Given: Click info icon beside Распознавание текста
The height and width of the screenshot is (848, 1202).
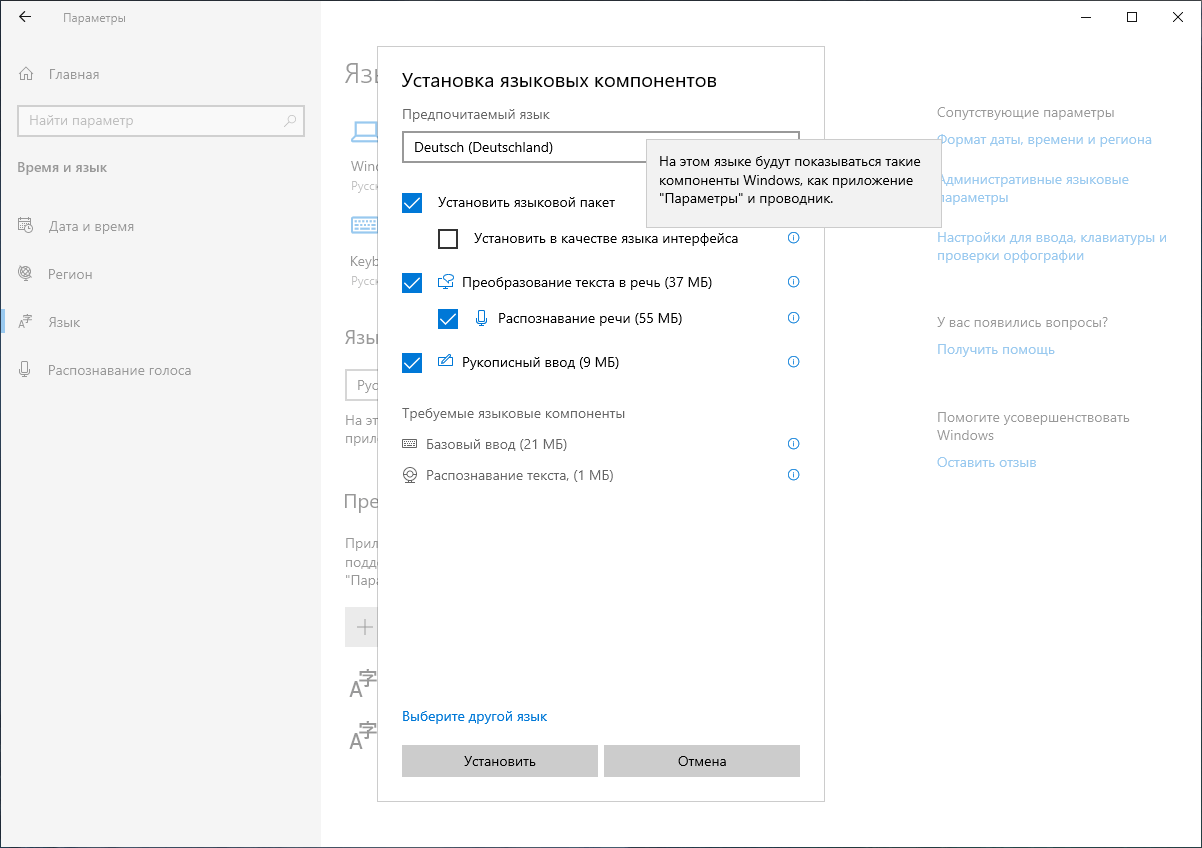Looking at the screenshot, I should tap(794, 475).
